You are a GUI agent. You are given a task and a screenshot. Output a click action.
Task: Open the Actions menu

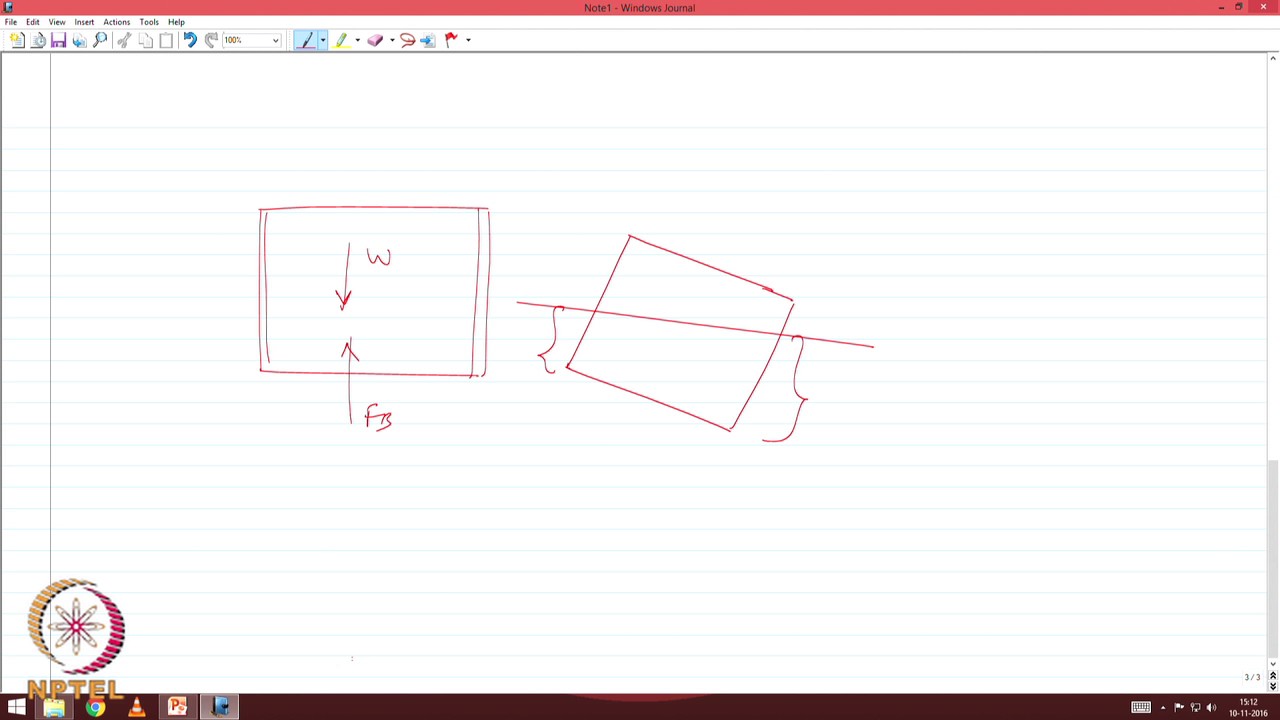point(117,22)
